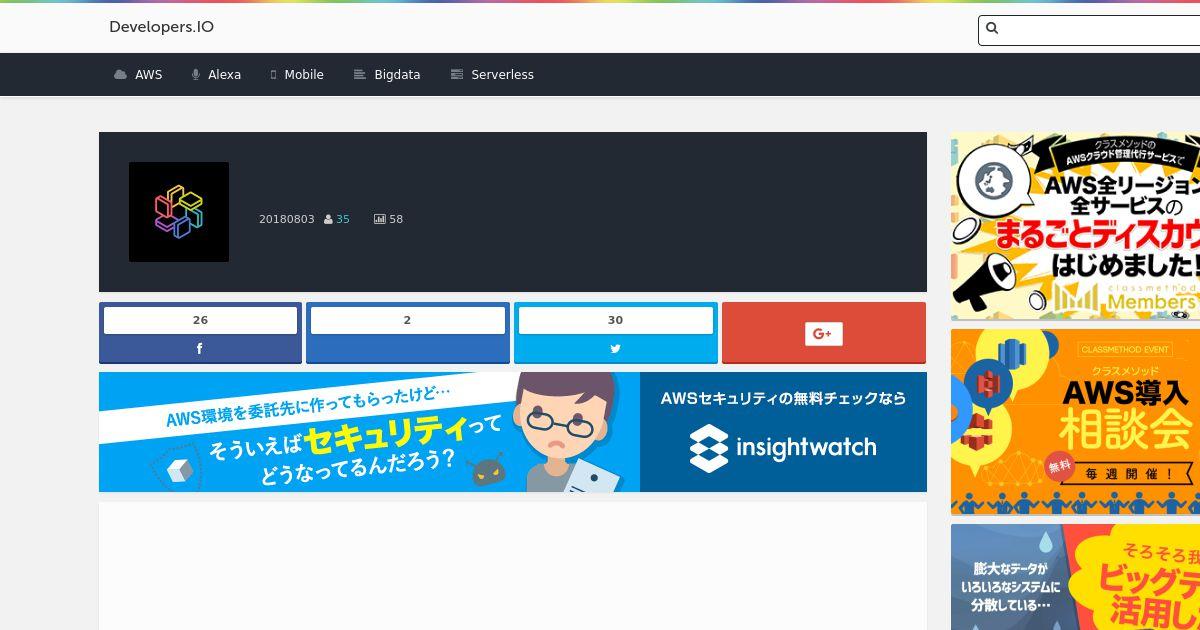This screenshot has height=630, width=1200.
Task: Open the AWS discount Members ad banner
Action: [x=1075, y=226]
